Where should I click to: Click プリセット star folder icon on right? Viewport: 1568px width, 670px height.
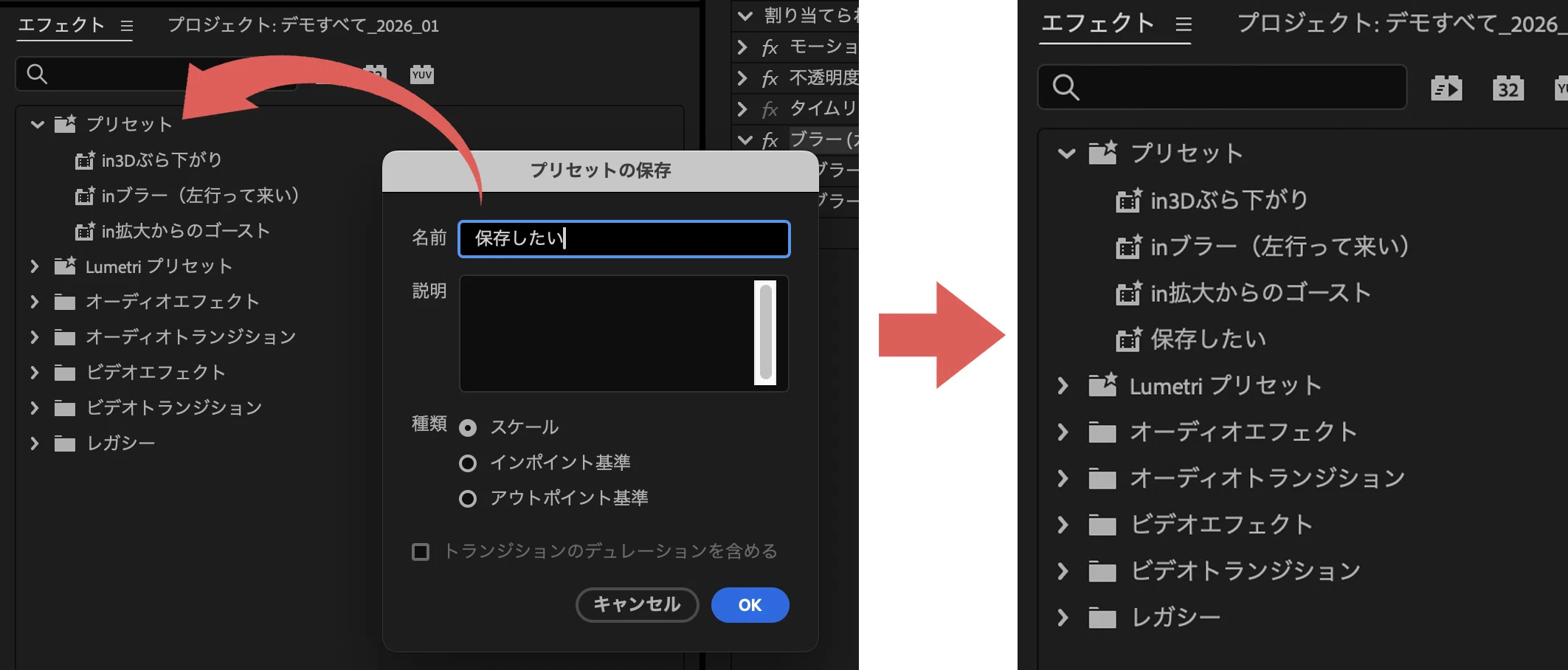[1102, 153]
